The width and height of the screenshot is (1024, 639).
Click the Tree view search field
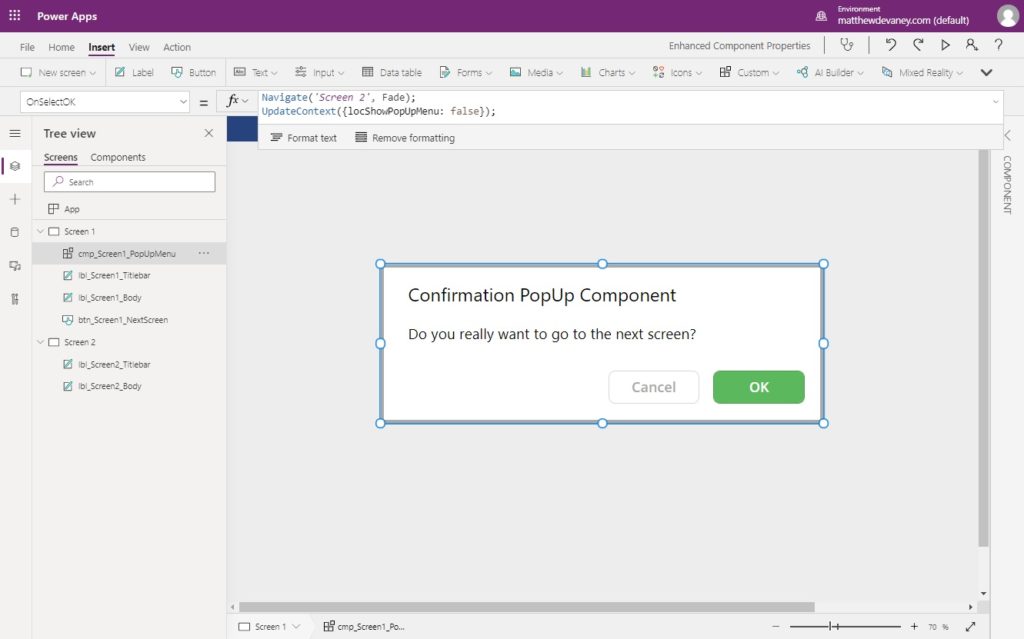[x=129, y=182]
